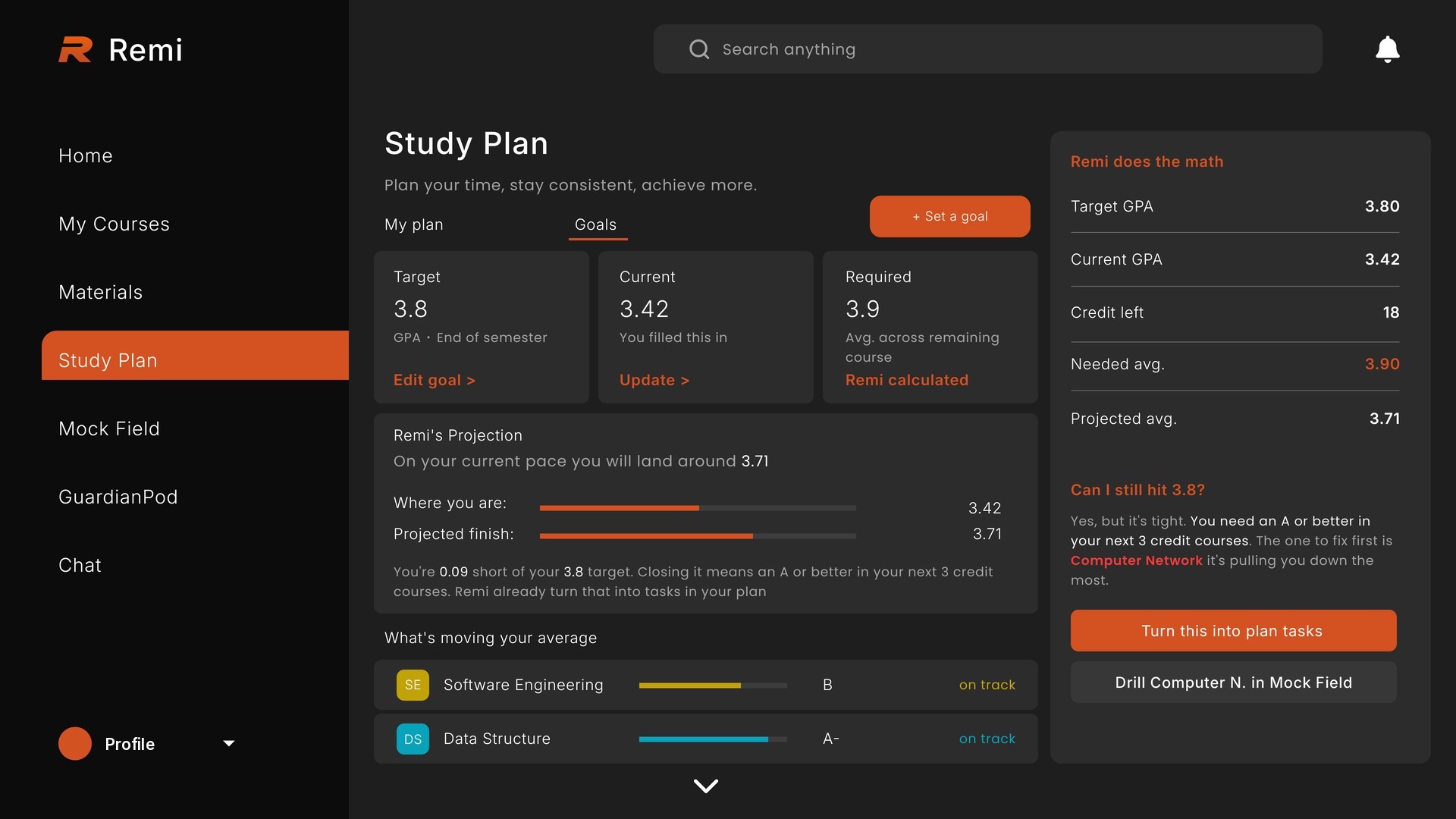Click the Software Engineering course name
The width and height of the screenshot is (1456, 819).
(x=523, y=685)
